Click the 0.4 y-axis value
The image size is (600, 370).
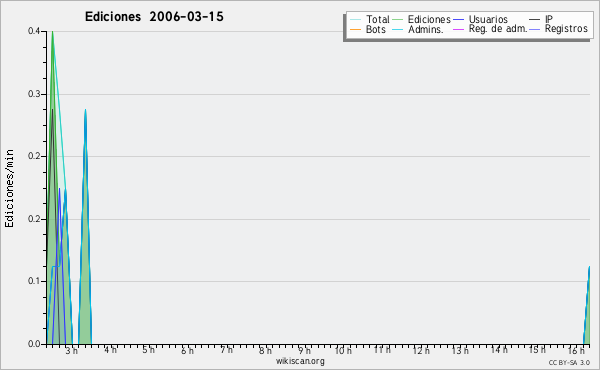pyautogui.click(x=34, y=31)
